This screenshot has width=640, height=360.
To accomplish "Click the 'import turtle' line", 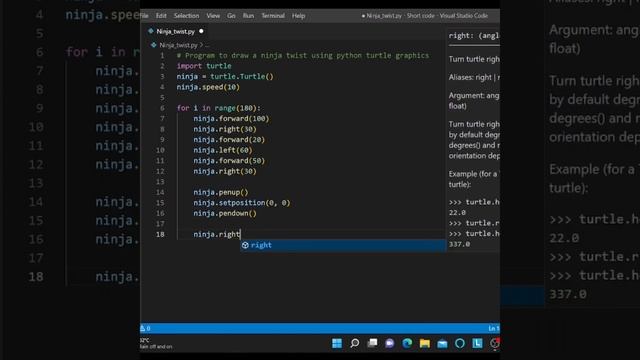I will point(204,66).
